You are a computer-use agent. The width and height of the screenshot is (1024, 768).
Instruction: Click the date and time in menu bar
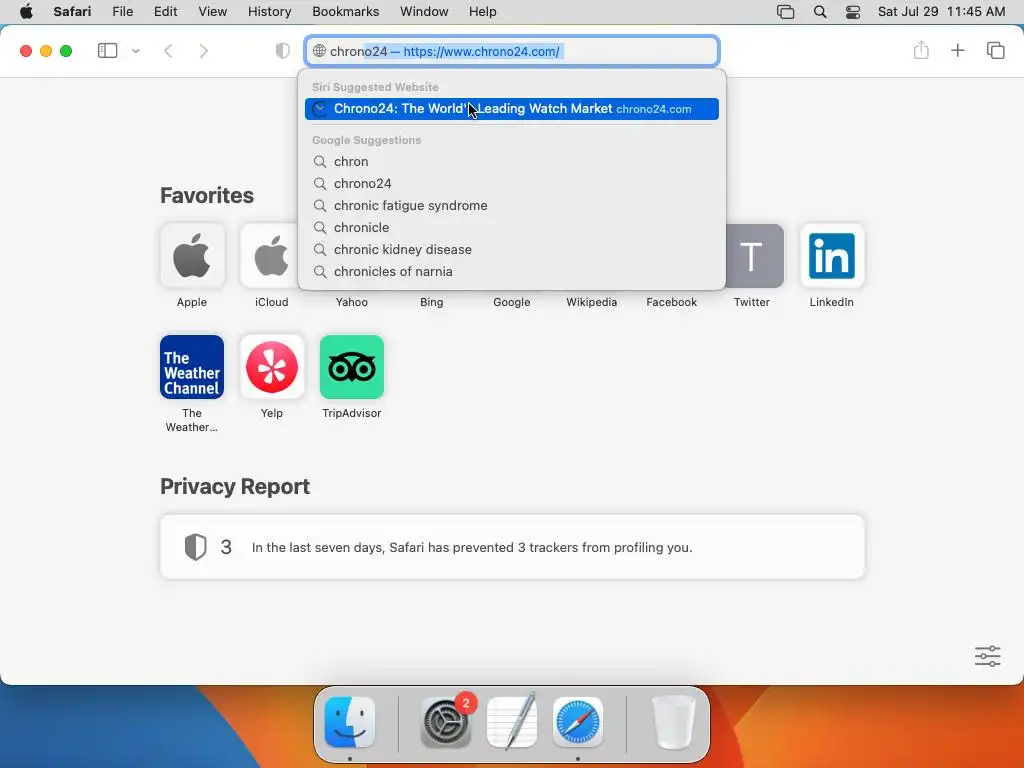coord(941,12)
